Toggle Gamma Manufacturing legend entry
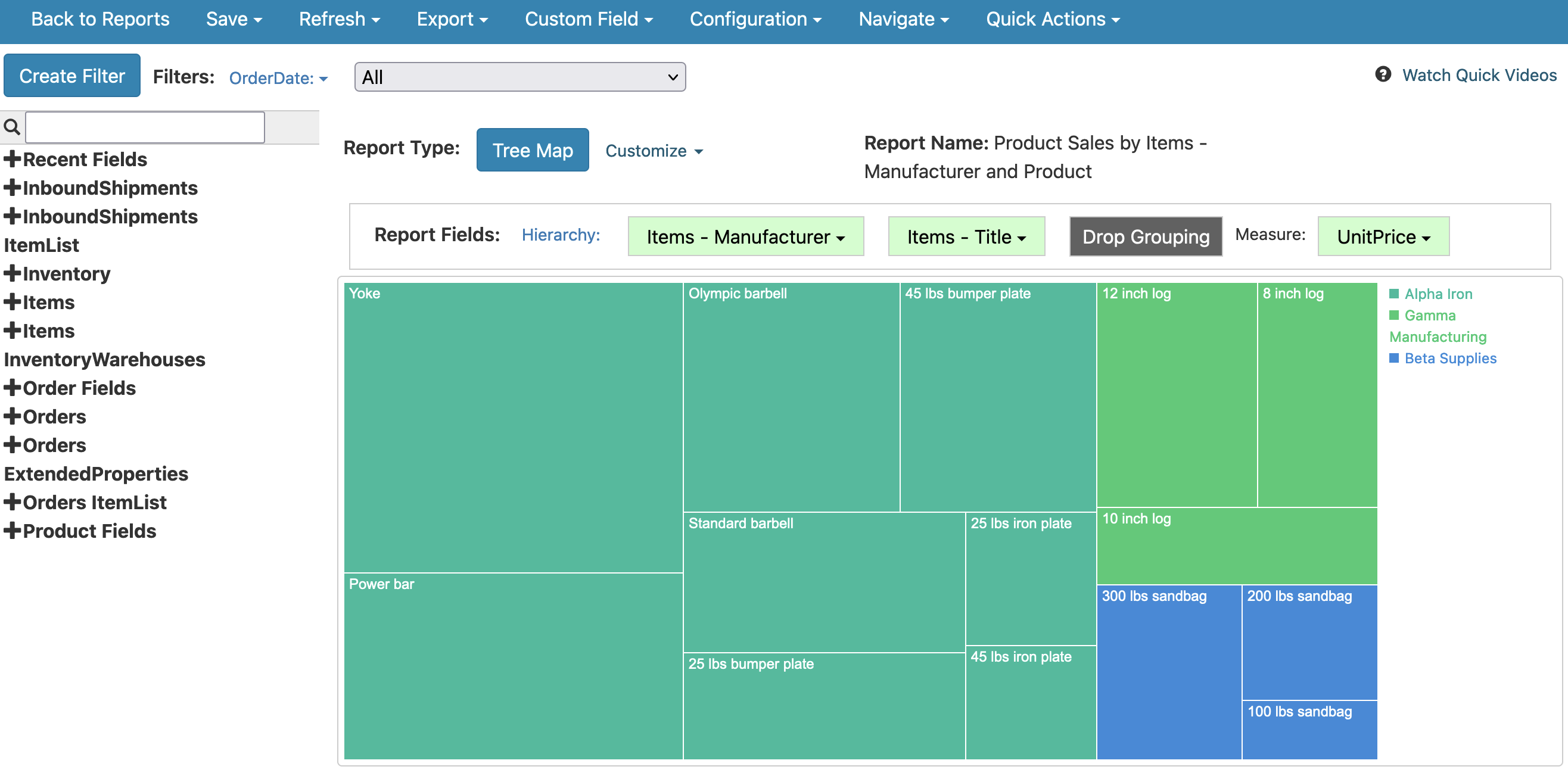The width and height of the screenshot is (1568, 779). pos(1429,316)
